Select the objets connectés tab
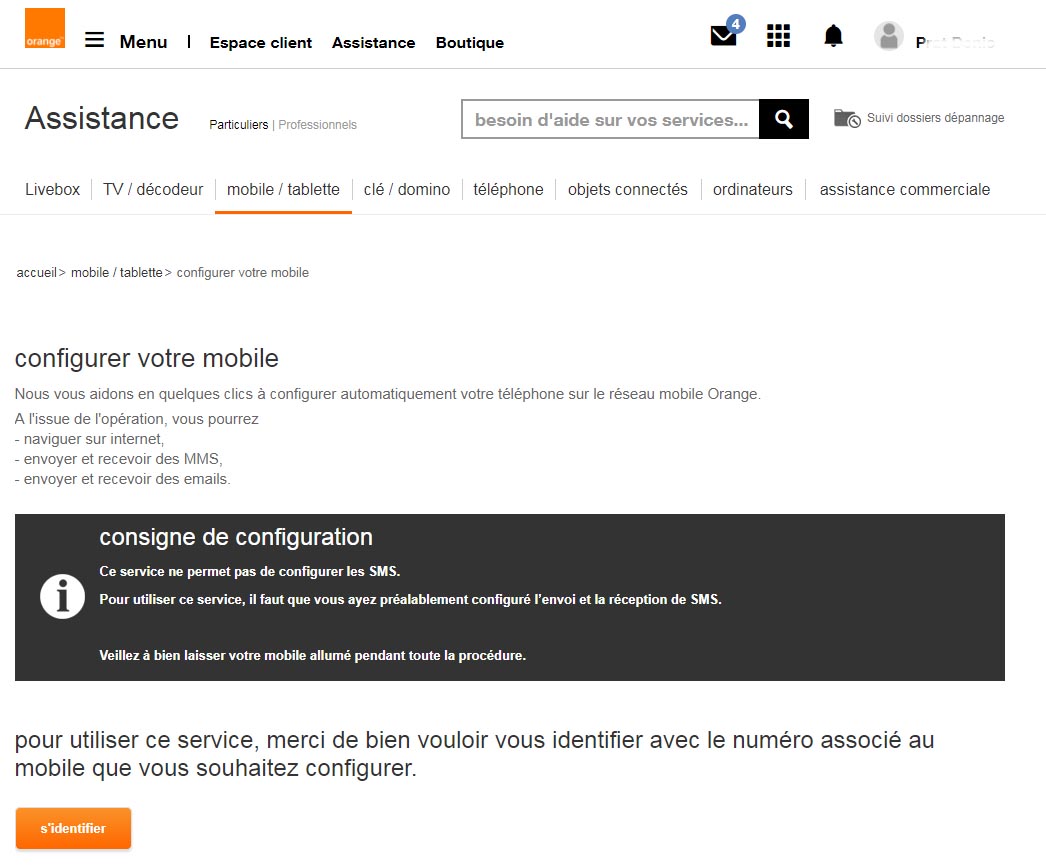1046x868 pixels. (x=628, y=189)
